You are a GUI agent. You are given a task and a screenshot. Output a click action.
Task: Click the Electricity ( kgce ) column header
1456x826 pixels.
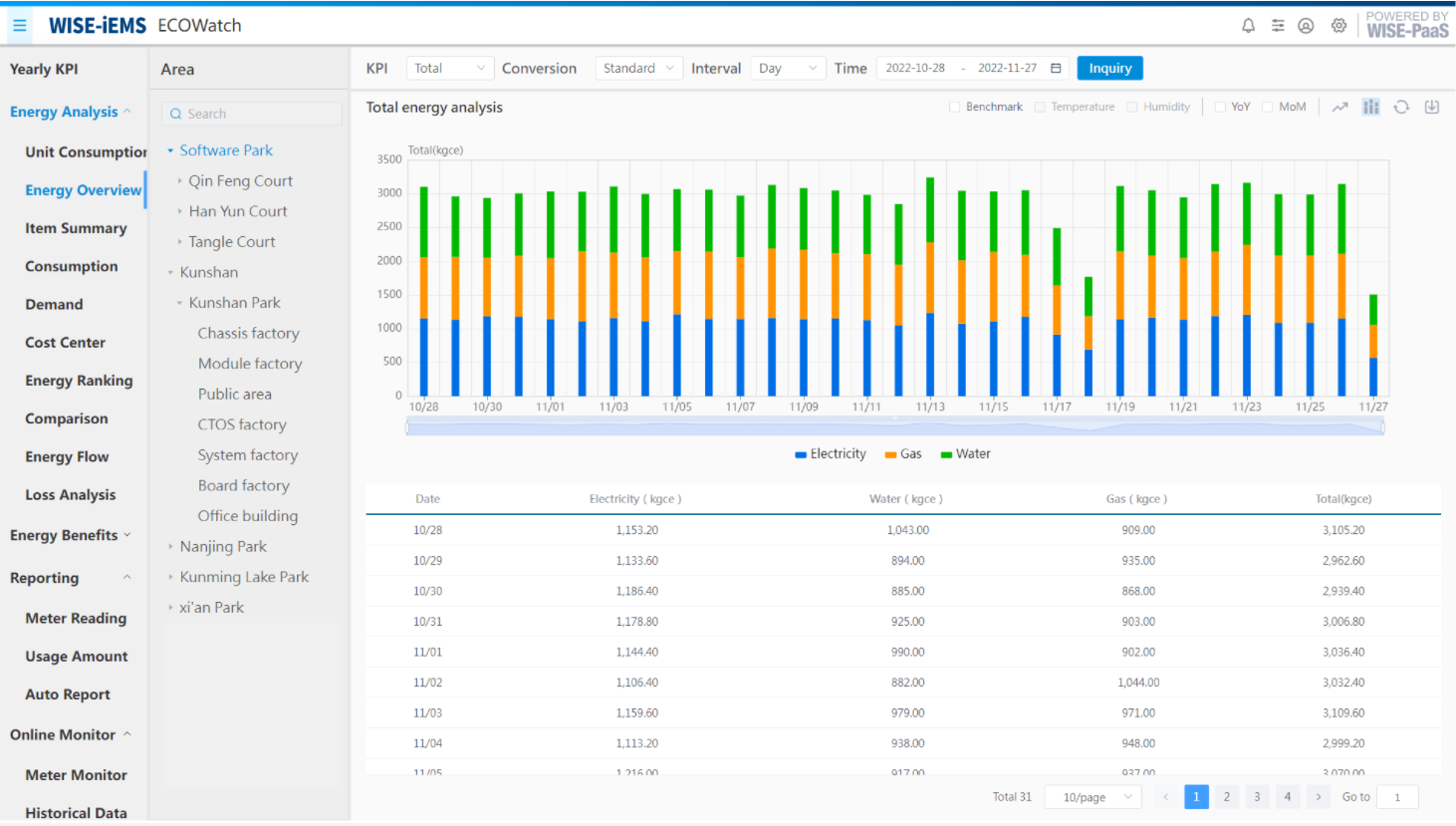pos(635,499)
